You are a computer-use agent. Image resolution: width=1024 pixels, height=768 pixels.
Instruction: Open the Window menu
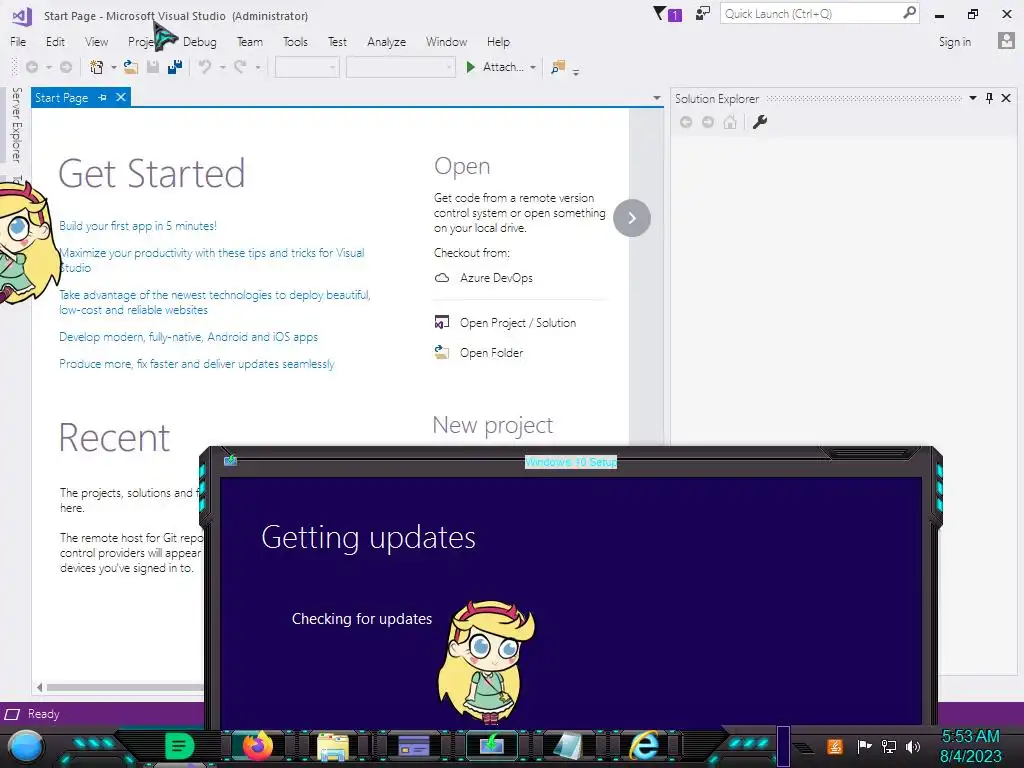tap(446, 41)
